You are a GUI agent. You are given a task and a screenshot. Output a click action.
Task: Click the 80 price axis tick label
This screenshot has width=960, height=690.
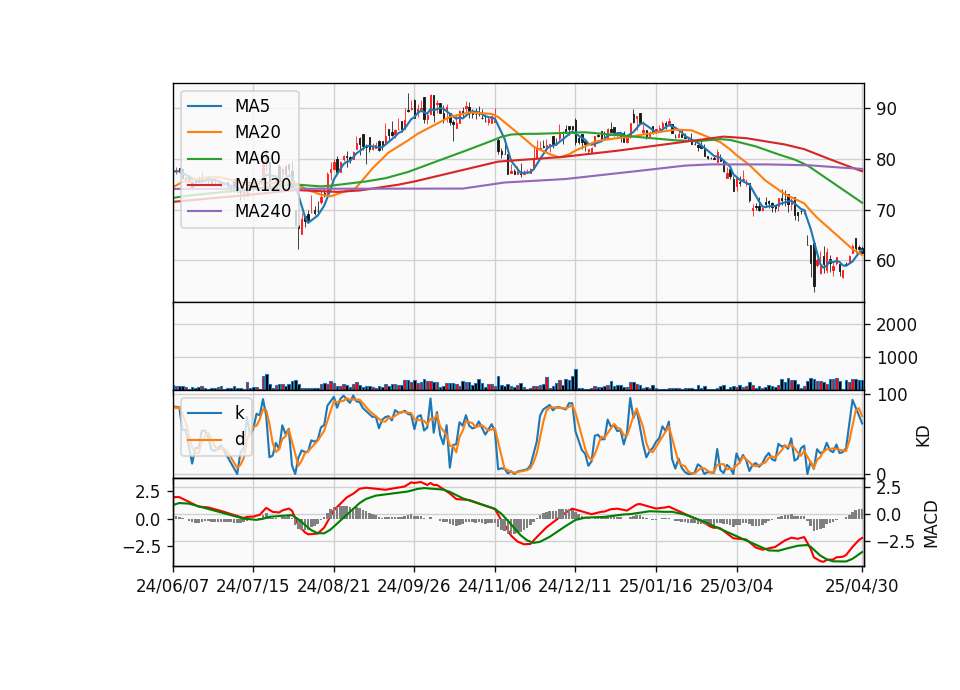[x=887, y=160]
